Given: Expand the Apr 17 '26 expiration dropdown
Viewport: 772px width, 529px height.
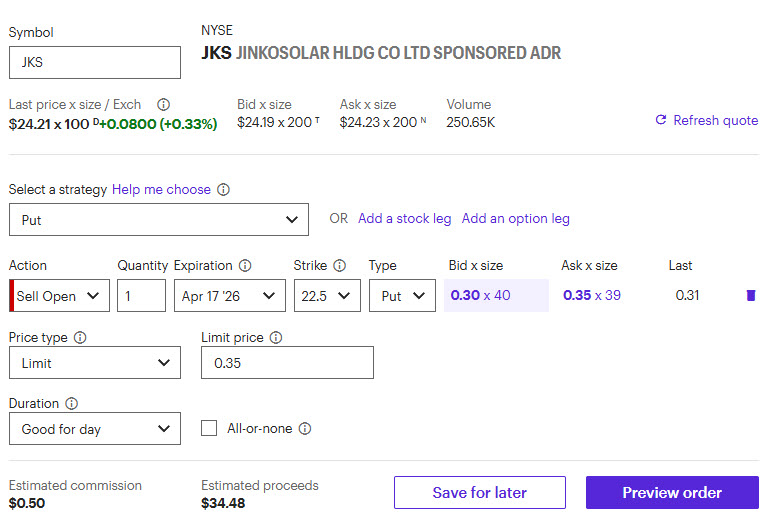Looking at the screenshot, I should (229, 296).
